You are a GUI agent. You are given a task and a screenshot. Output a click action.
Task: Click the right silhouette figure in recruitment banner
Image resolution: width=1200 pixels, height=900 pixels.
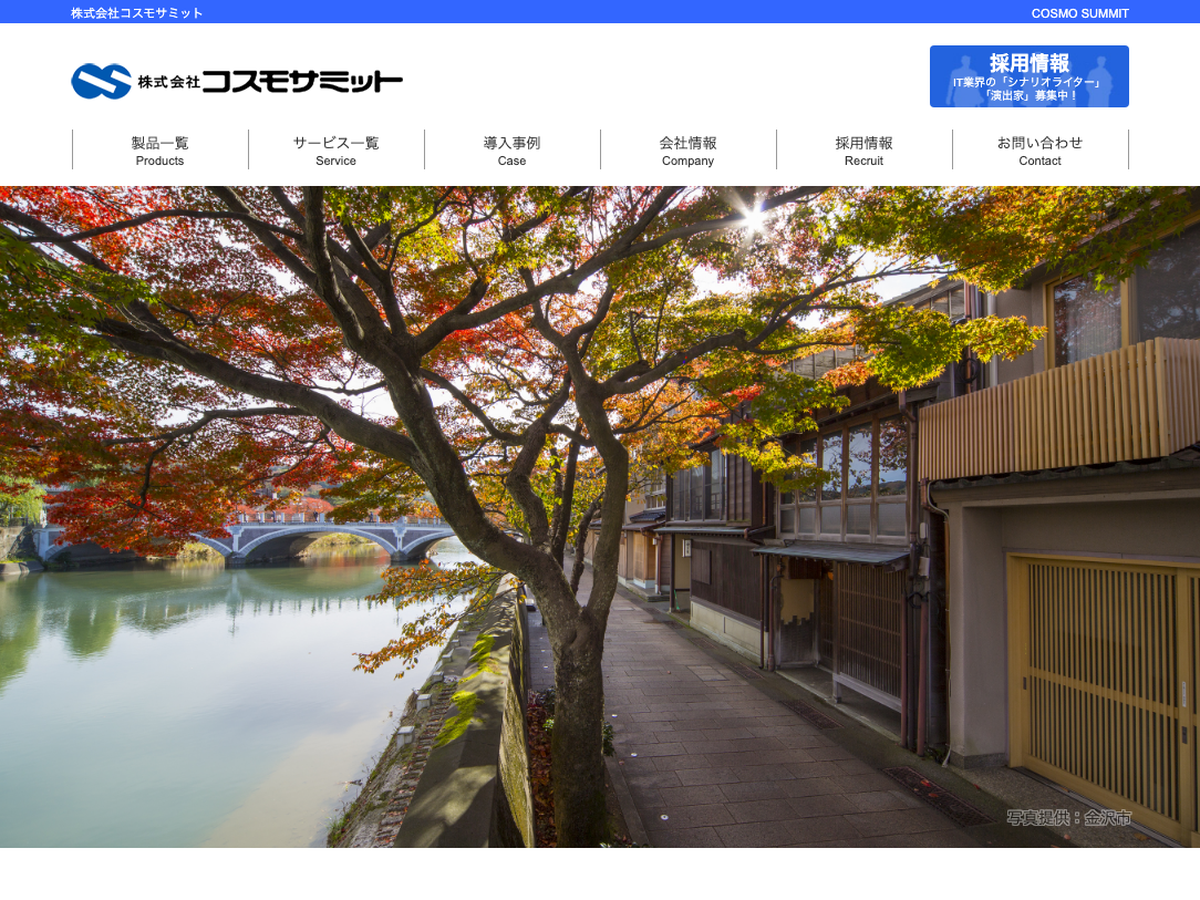point(1099,78)
